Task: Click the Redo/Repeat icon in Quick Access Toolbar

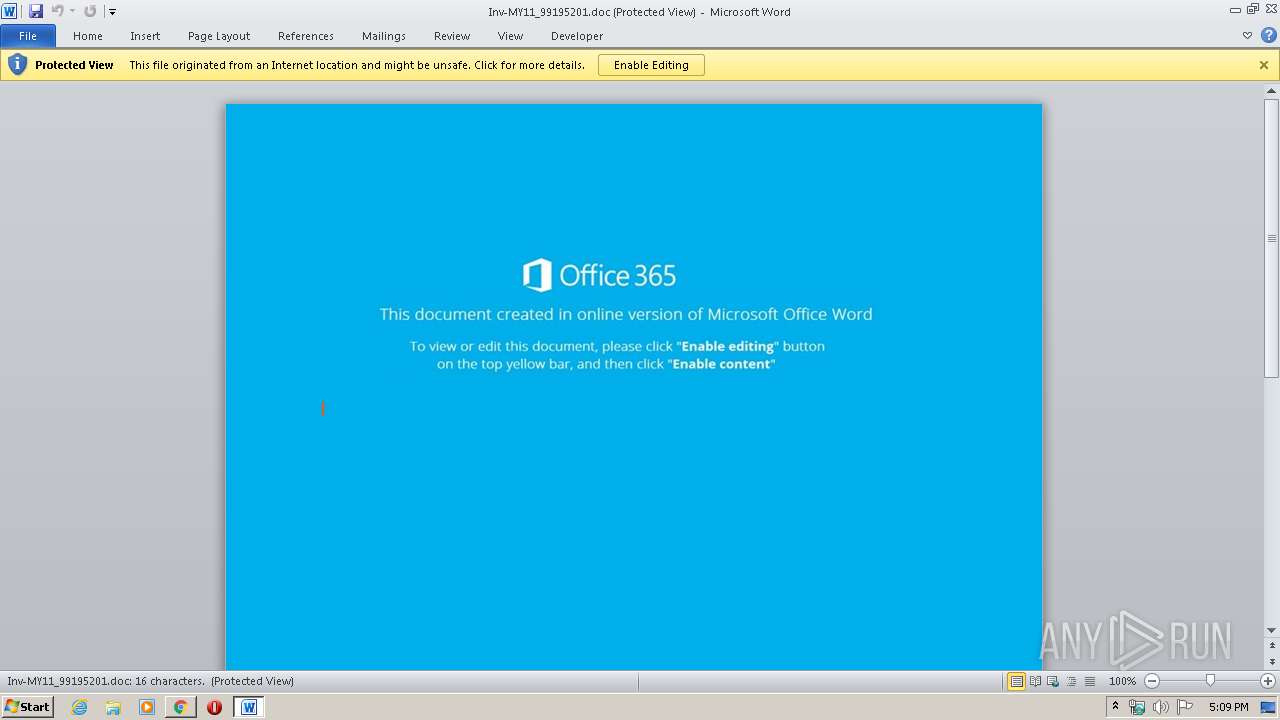Action: tap(90, 11)
